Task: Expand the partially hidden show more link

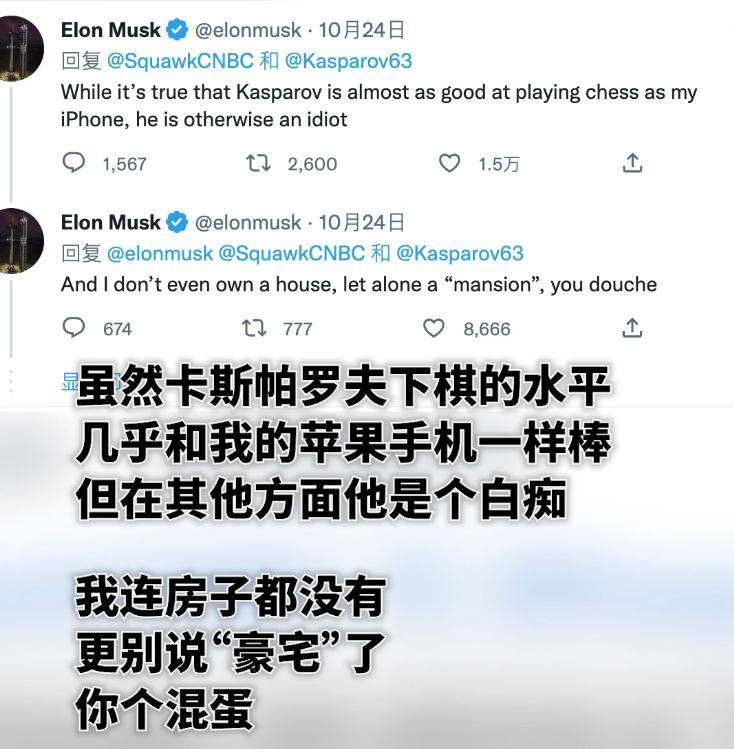Action: 71,382
